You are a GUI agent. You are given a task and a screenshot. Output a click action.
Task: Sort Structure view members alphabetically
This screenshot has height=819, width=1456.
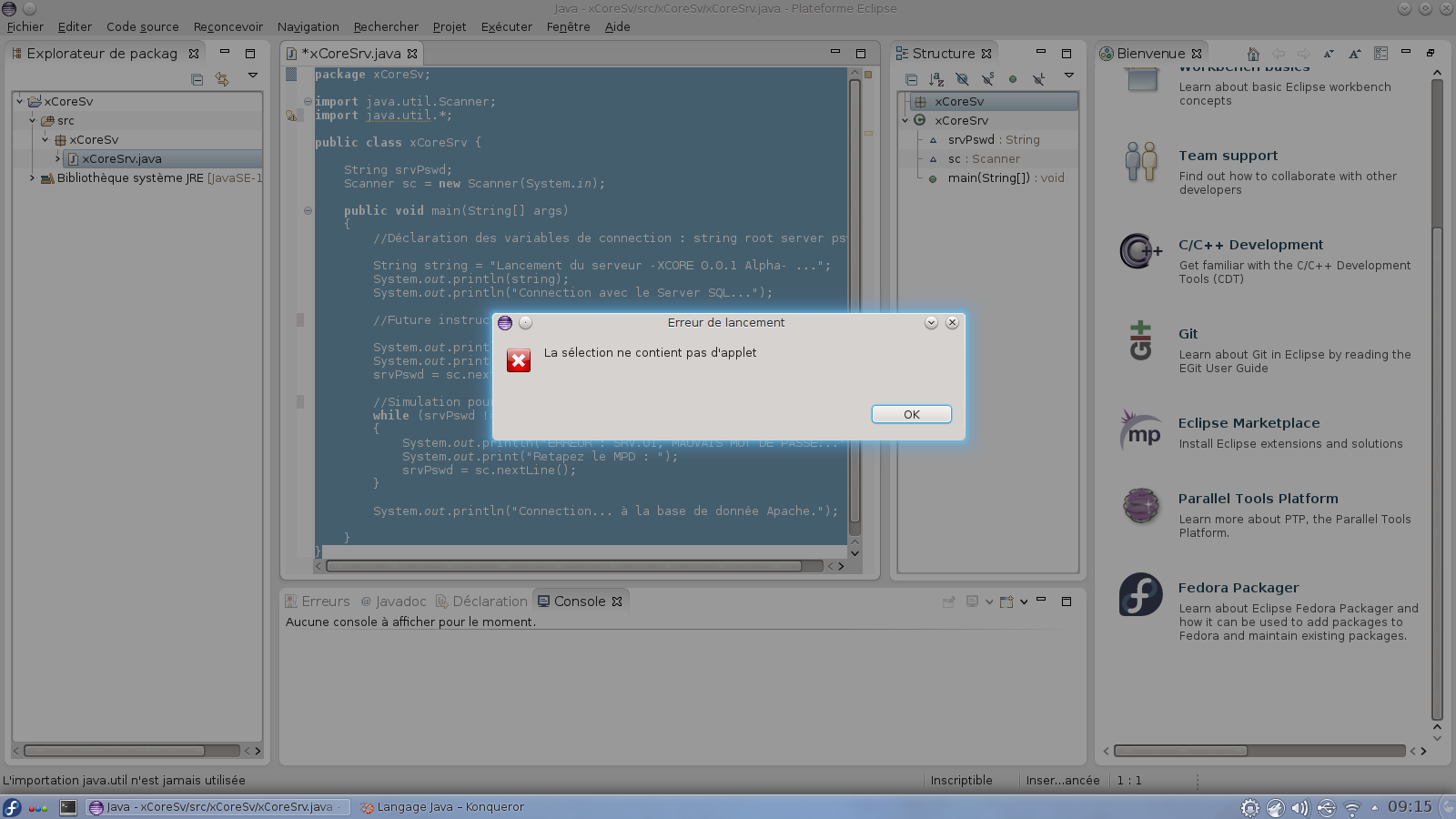coord(936,78)
